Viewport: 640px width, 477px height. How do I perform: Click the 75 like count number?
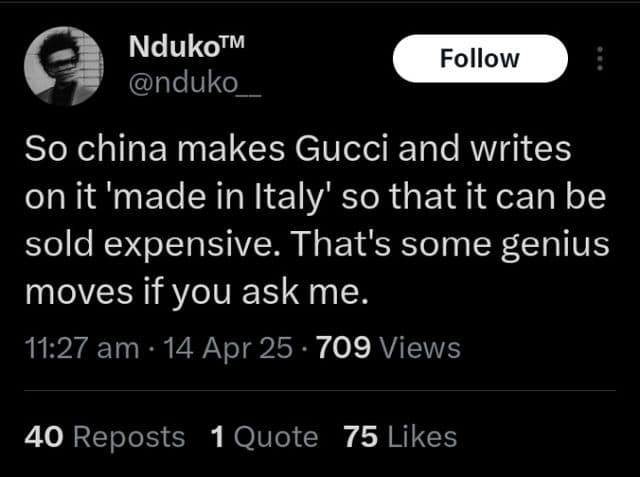358,437
